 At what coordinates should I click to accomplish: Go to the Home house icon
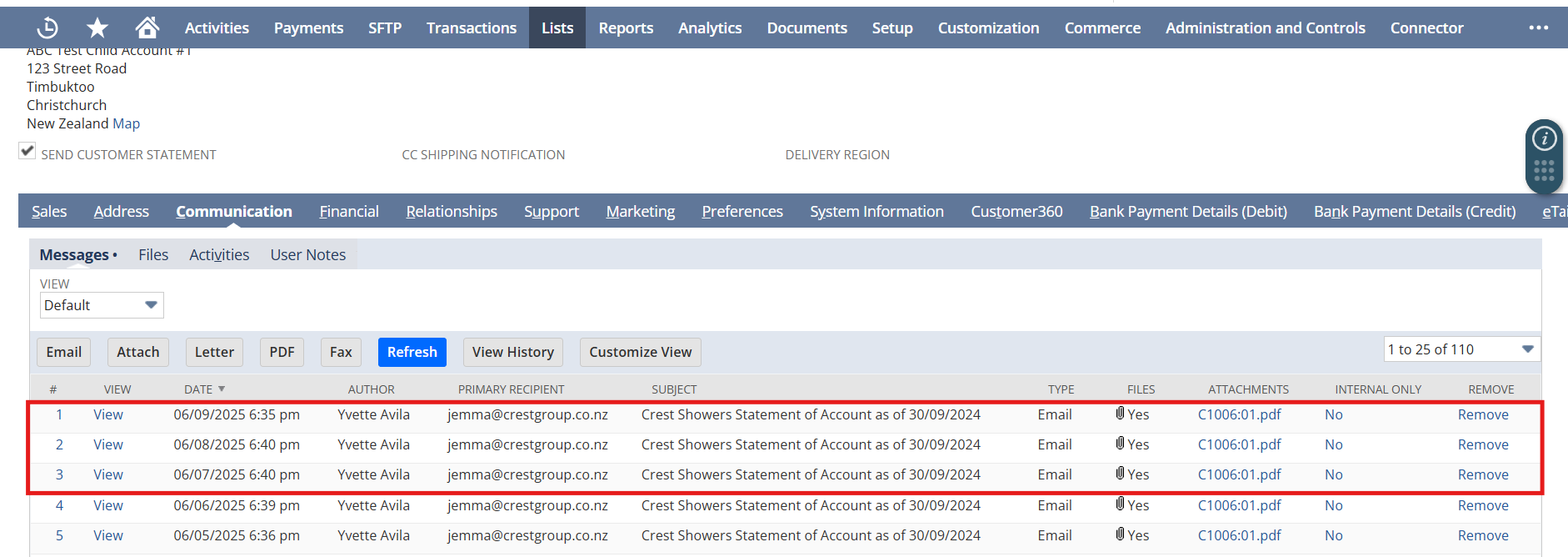147,28
